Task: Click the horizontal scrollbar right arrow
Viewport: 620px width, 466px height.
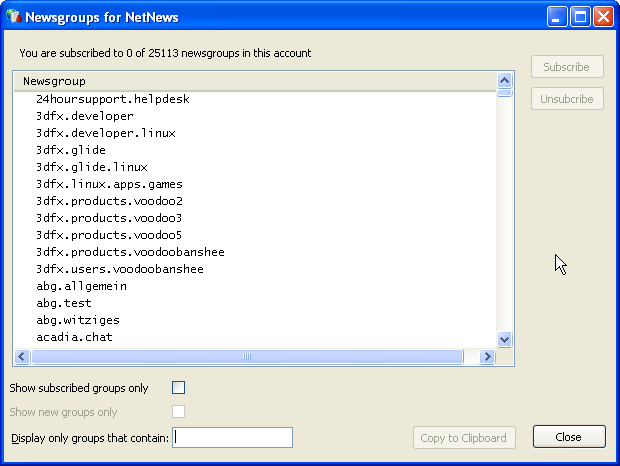Action: pos(488,357)
